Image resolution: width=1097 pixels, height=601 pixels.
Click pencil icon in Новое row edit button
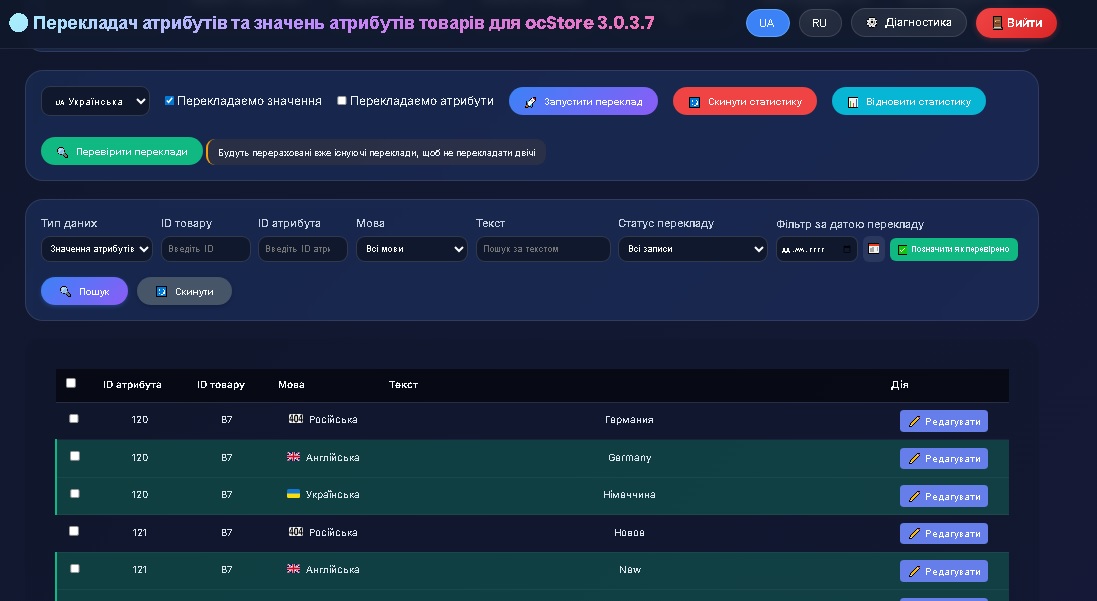pos(914,533)
